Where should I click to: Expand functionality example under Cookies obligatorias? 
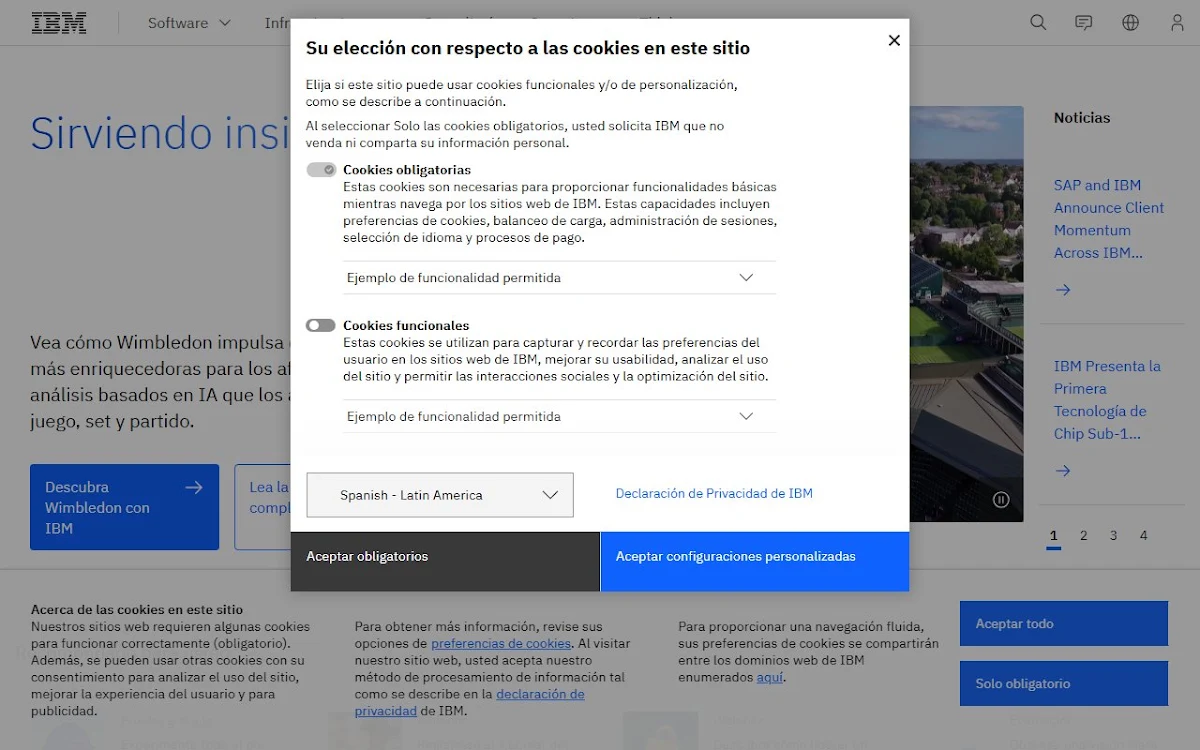pyautogui.click(x=560, y=278)
